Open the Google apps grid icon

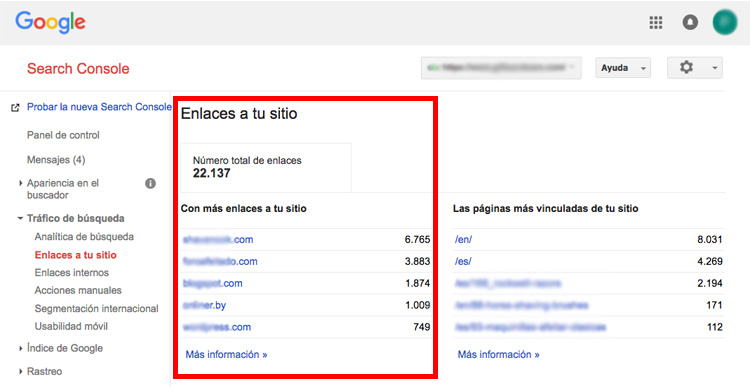click(x=656, y=22)
